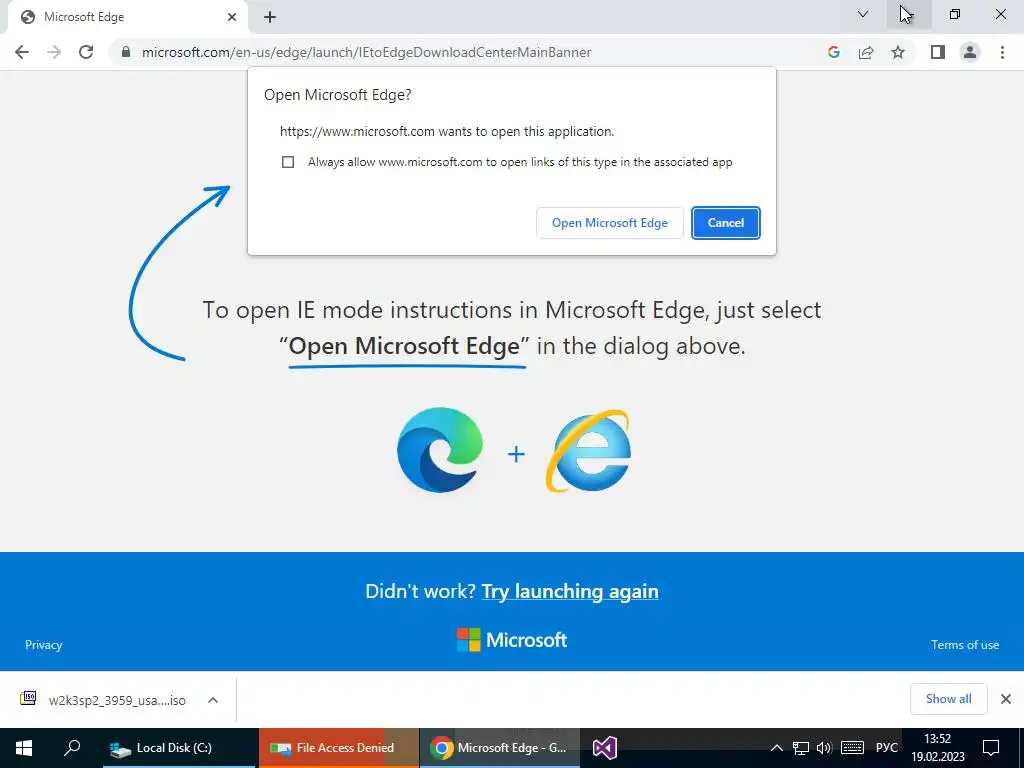1024x768 pixels.
Task: Click the Microsoft Edge logo image
Action: pyautogui.click(x=440, y=450)
